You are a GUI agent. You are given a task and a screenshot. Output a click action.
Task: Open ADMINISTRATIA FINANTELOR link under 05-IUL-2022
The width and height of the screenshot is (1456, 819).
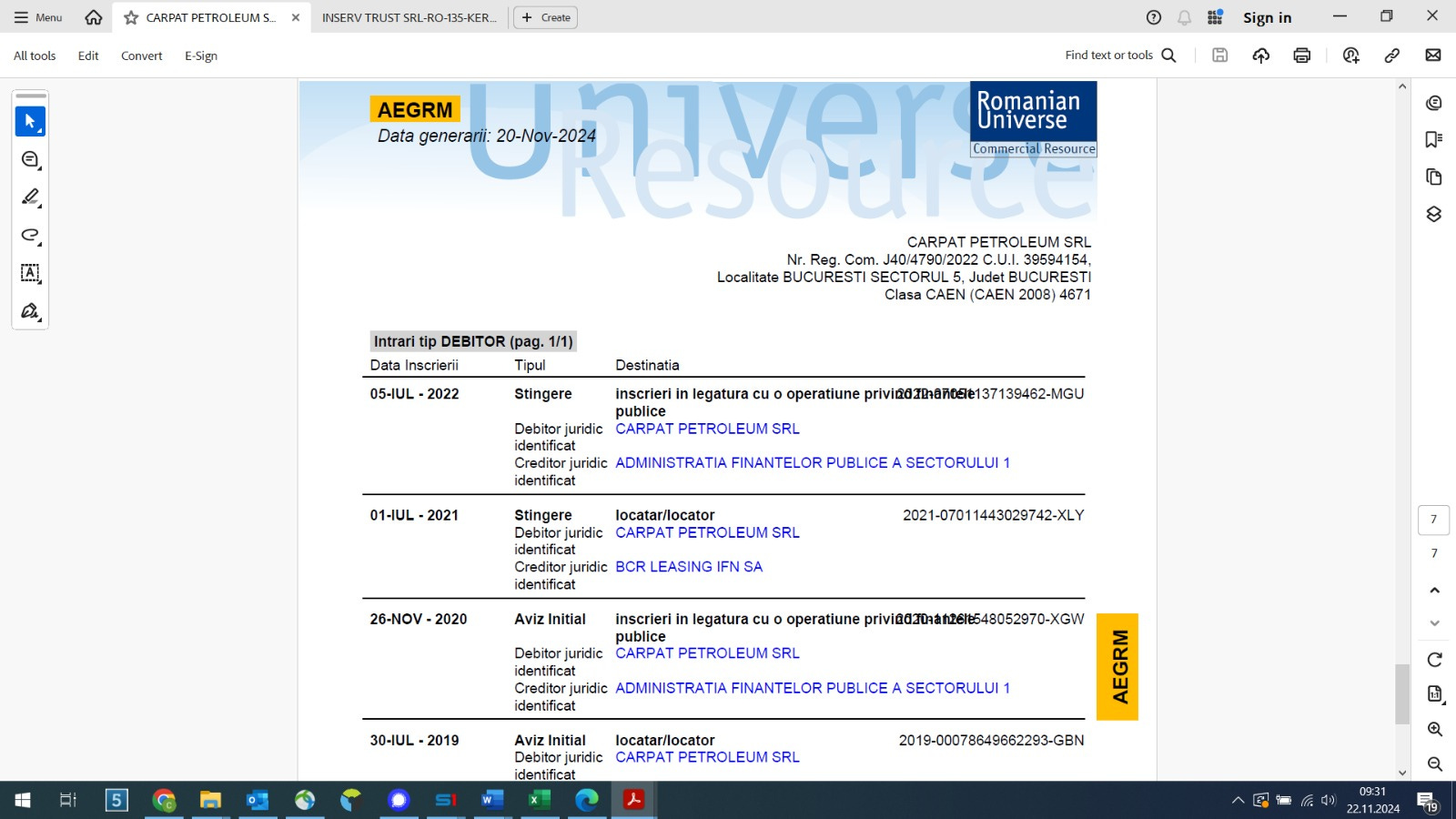click(813, 463)
